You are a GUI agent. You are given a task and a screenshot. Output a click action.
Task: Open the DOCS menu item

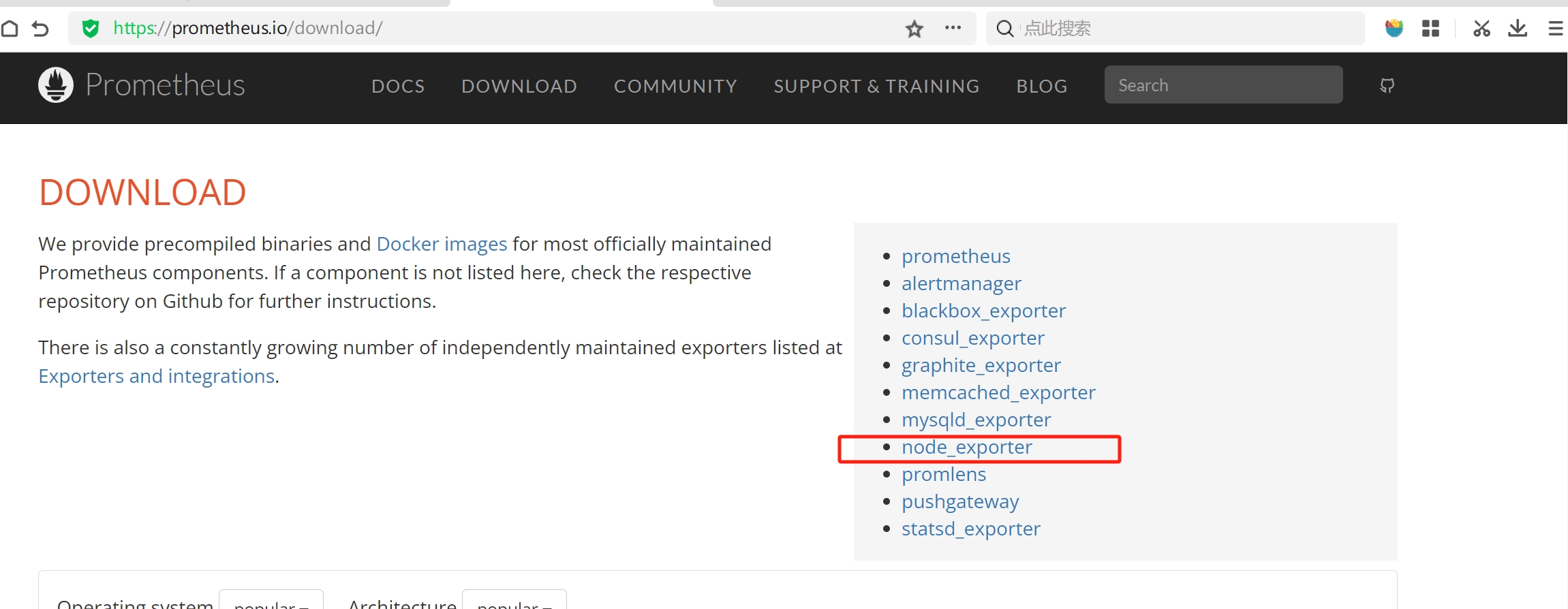tap(398, 87)
